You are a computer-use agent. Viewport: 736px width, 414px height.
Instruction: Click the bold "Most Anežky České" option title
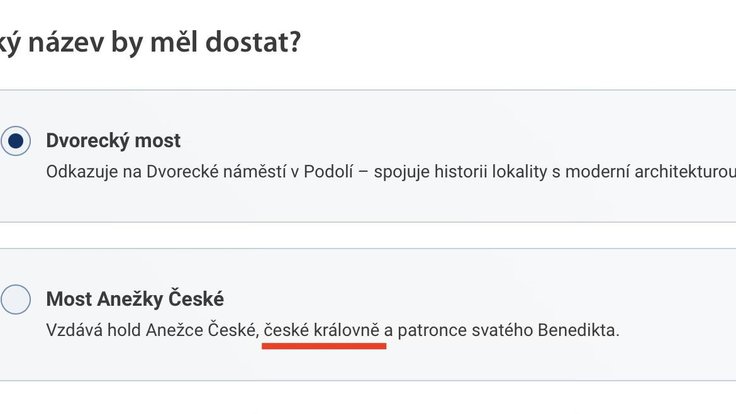click(135, 299)
